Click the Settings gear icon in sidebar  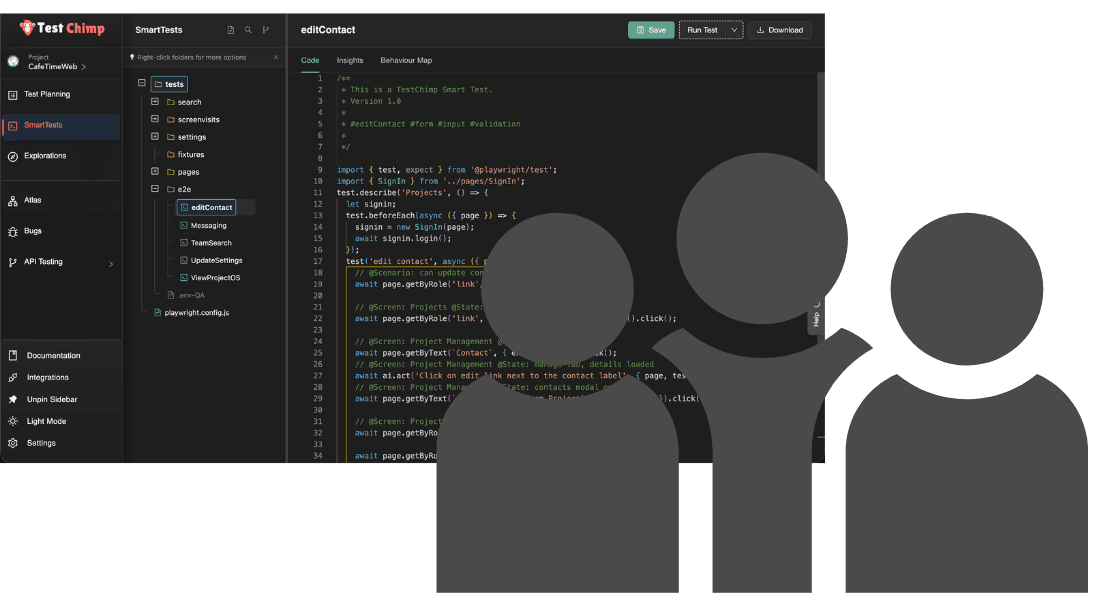tap(13, 444)
